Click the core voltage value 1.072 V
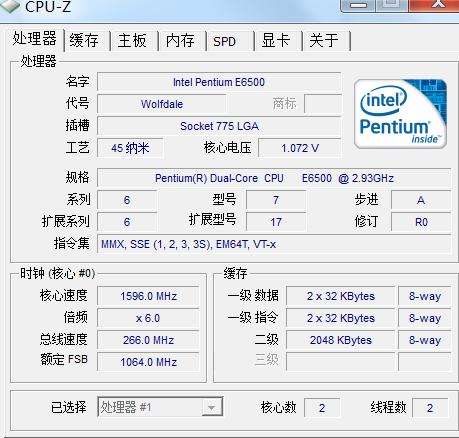The width and height of the screenshot is (459, 438). [x=300, y=148]
